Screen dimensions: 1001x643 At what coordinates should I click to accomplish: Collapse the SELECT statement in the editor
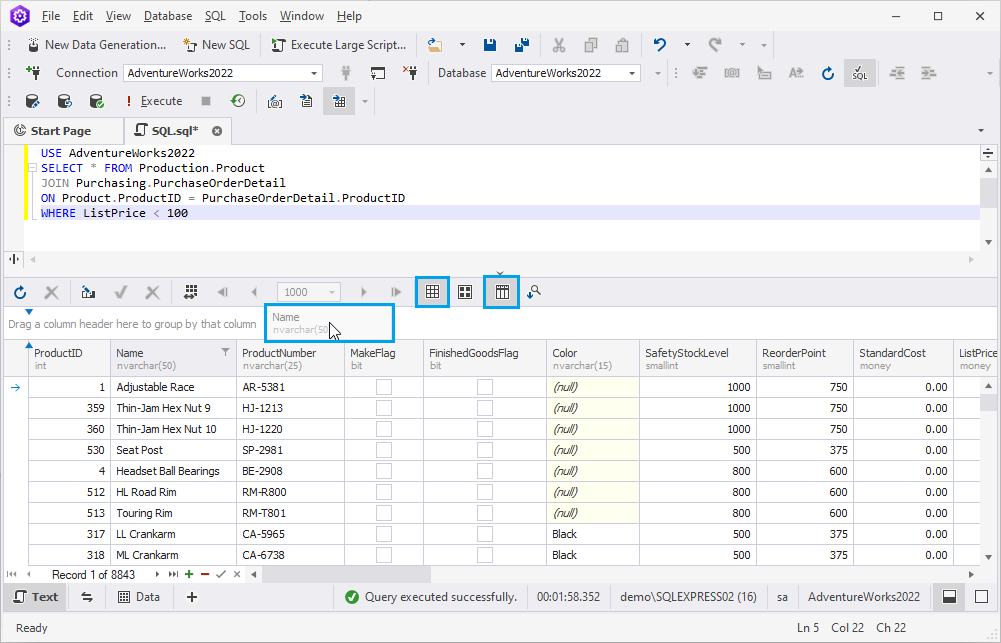pyautogui.click(x=32, y=168)
